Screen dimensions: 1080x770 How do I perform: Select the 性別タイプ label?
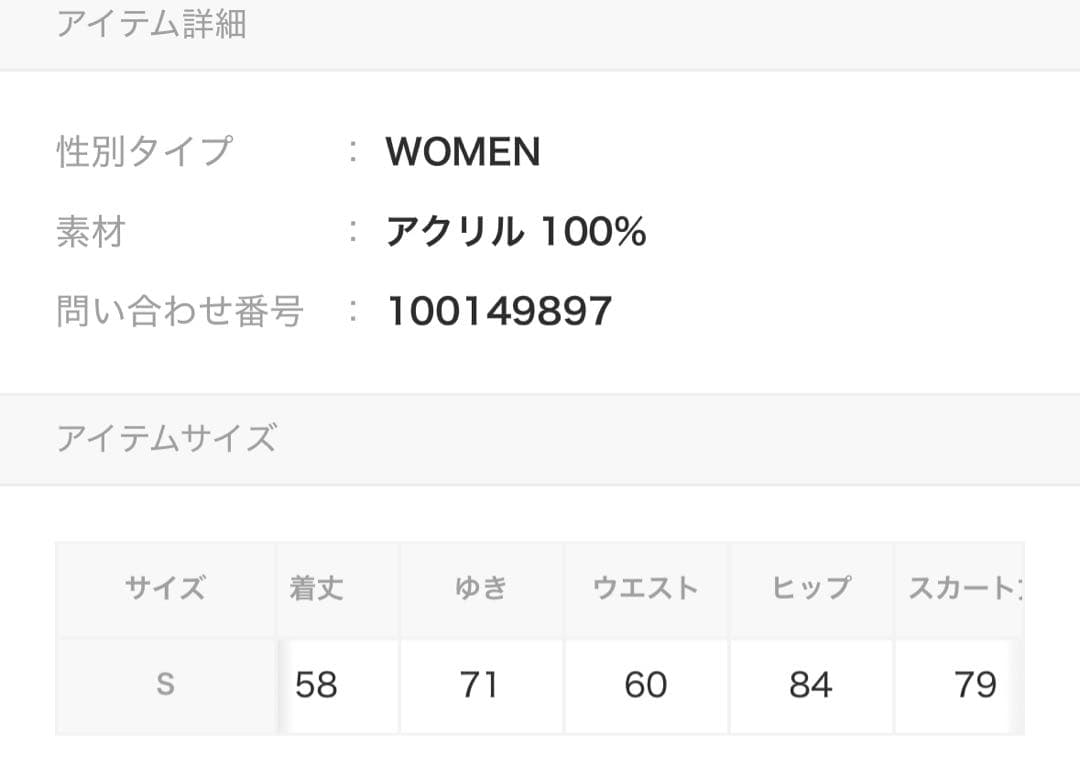click(144, 152)
